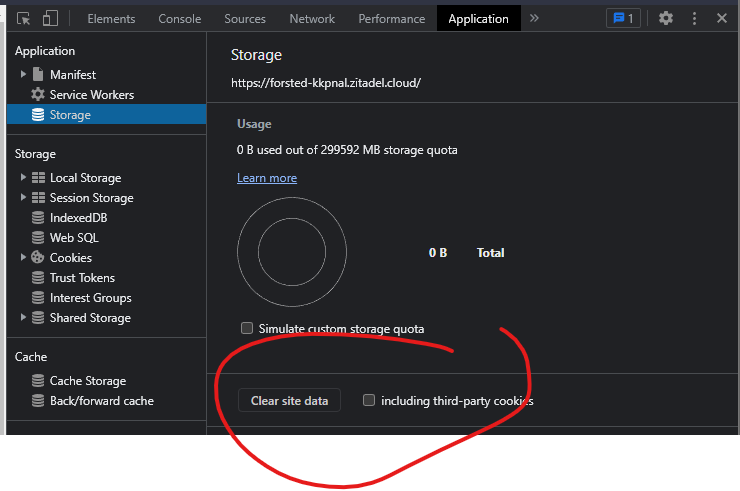Click the Shared Storage database icon
Viewport: 740px width, 491px height.
(38, 318)
